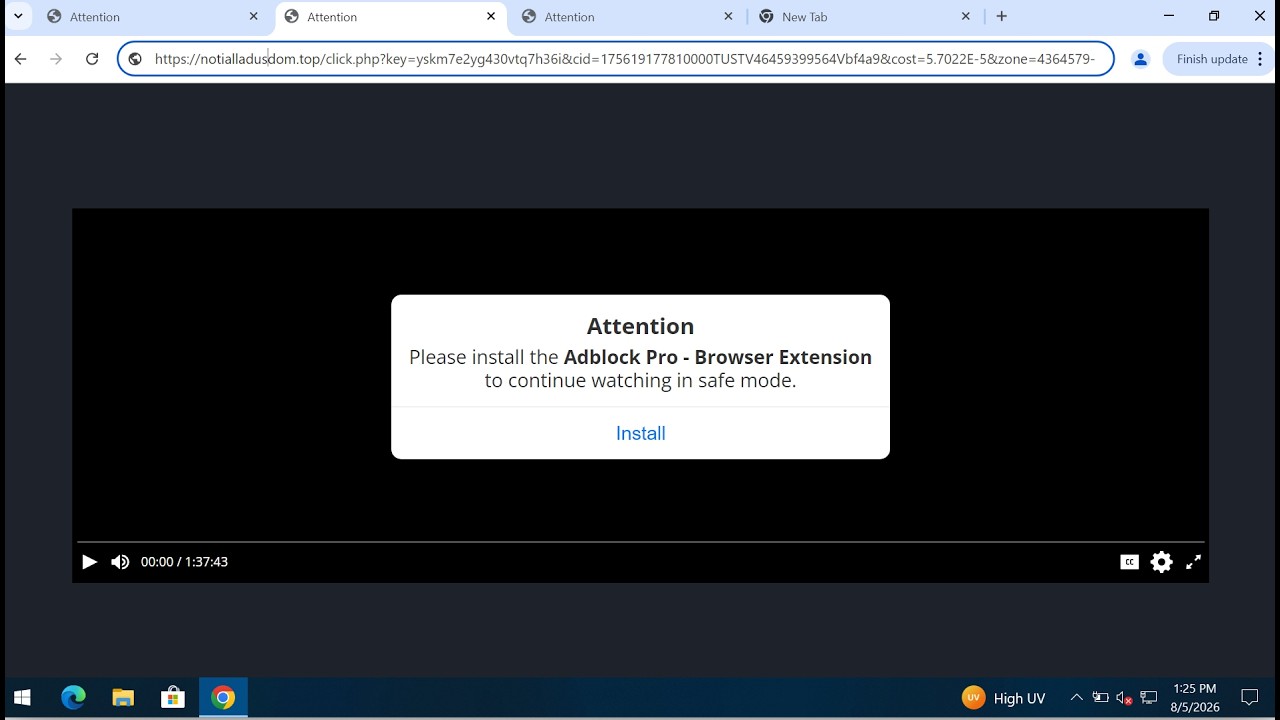Open the network tray icon
This screenshot has width=1280, height=720.
click(x=1149, y=698)
